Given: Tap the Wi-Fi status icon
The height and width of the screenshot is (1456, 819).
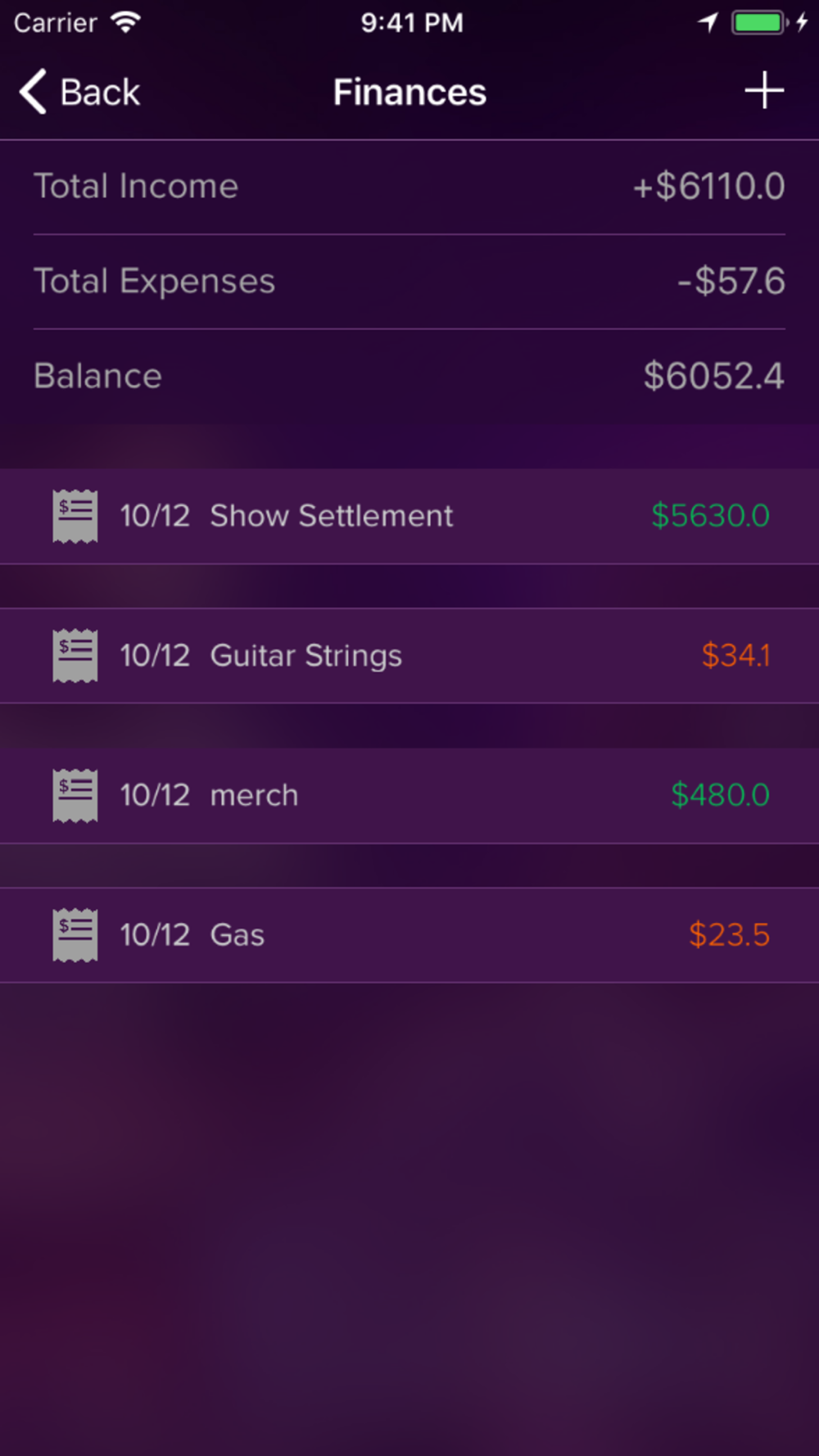Looking at the screenshot, I should (126, 22).
